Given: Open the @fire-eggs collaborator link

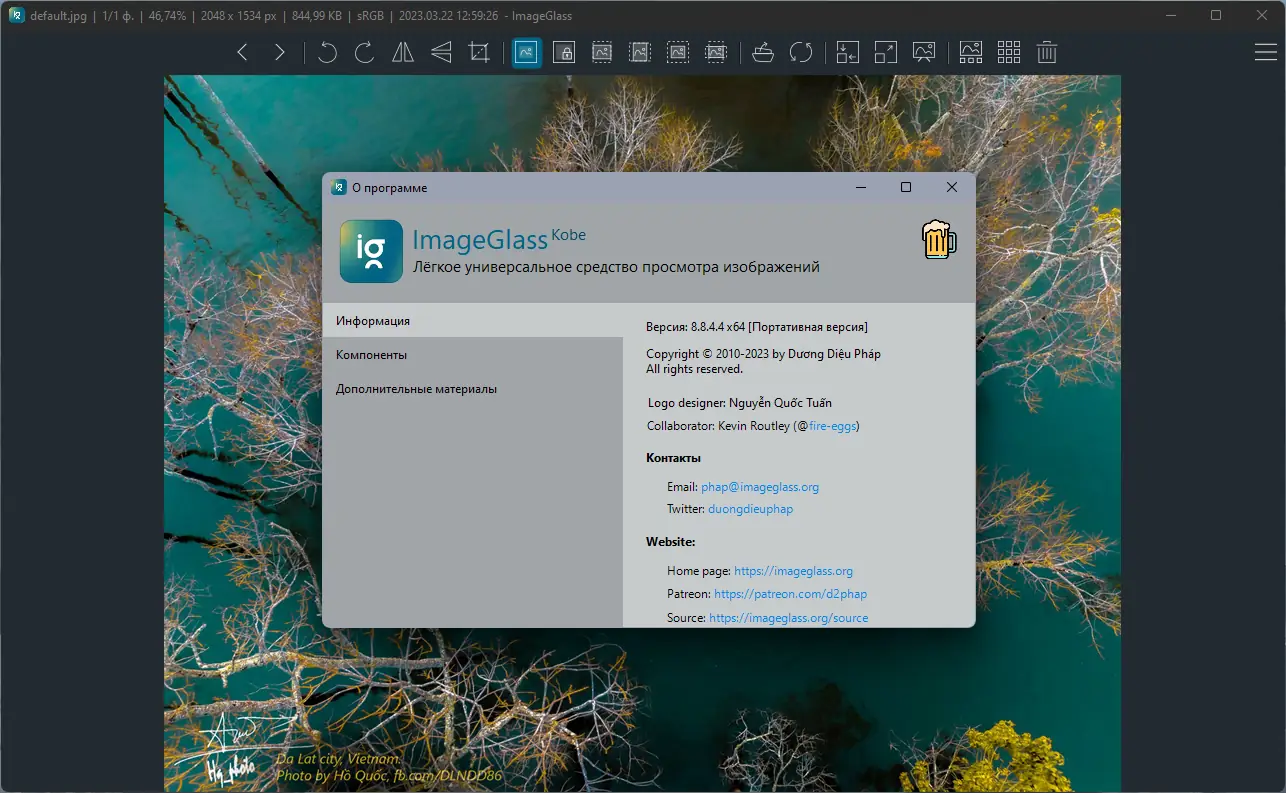Looking at the screenshot, I should pyautogui.click(x=834, y=426).
